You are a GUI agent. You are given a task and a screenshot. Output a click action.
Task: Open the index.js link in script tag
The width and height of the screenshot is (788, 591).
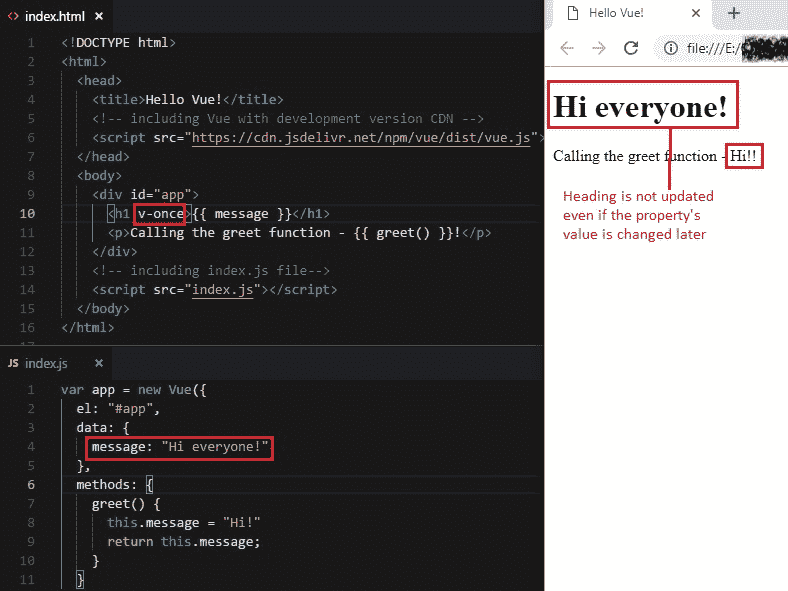(x=223, y=290)
